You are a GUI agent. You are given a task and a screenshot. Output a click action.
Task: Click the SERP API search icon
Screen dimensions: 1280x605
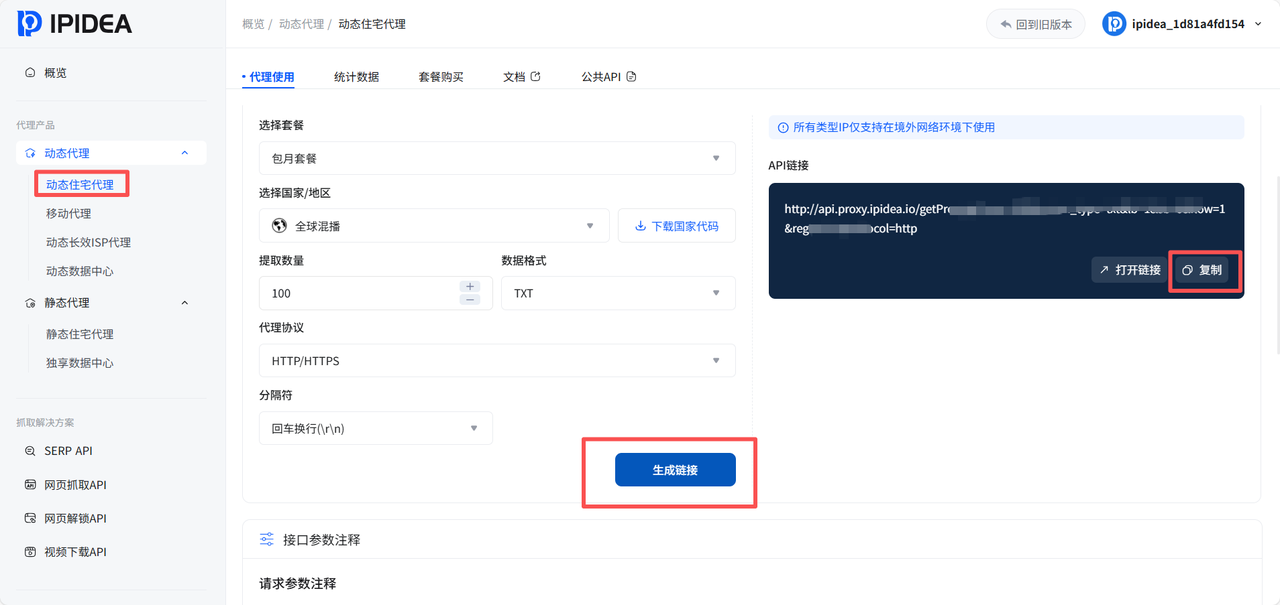point(30,451)
